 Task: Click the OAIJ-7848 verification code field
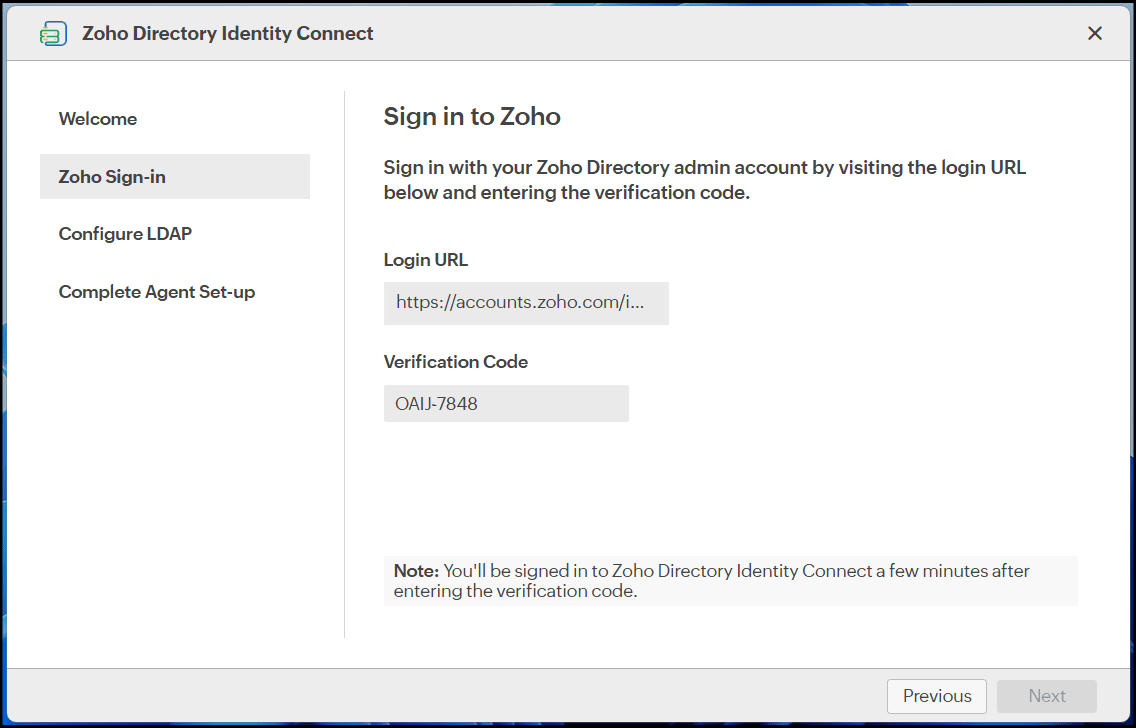coord(506,404)
